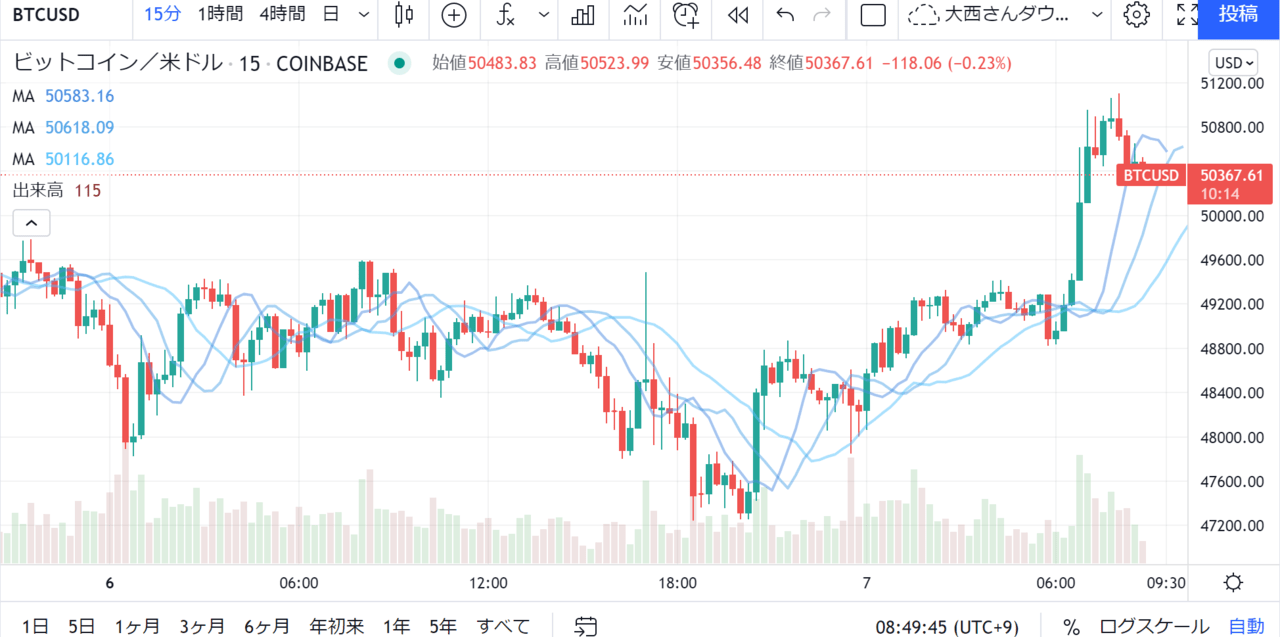Open chart settings with the gear icon

[x=1136, y=15]
